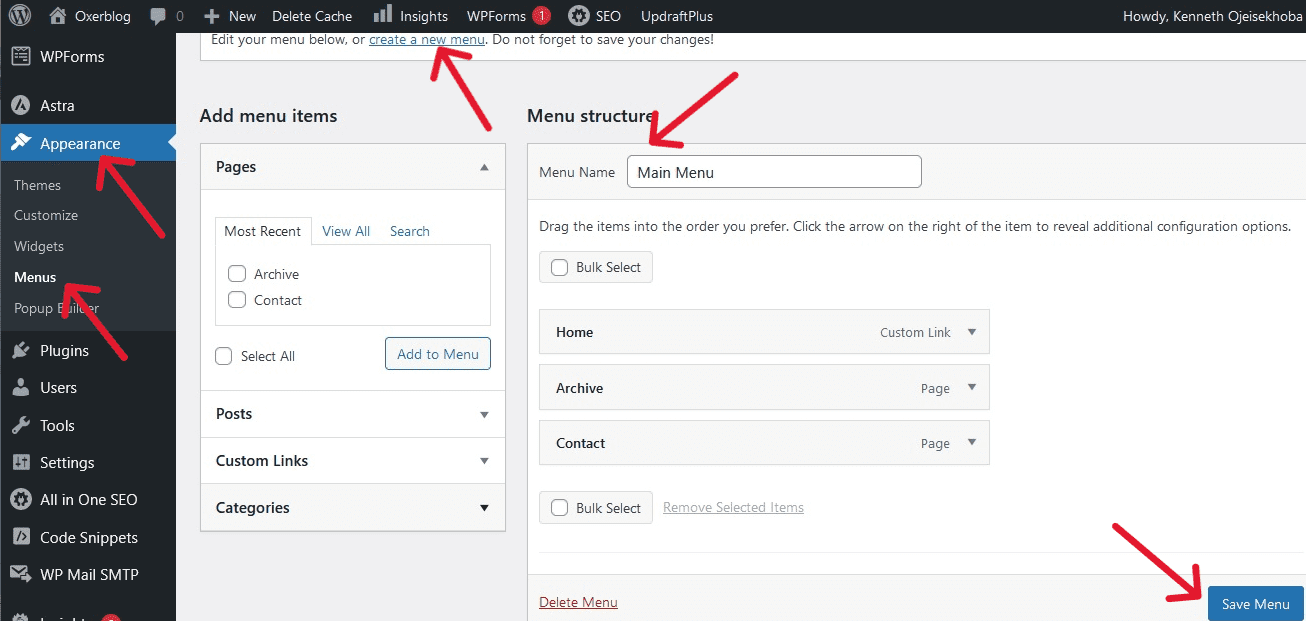1306x621 pixels.
Task: Click the Users person icon
Action: (x=20, y=387)
